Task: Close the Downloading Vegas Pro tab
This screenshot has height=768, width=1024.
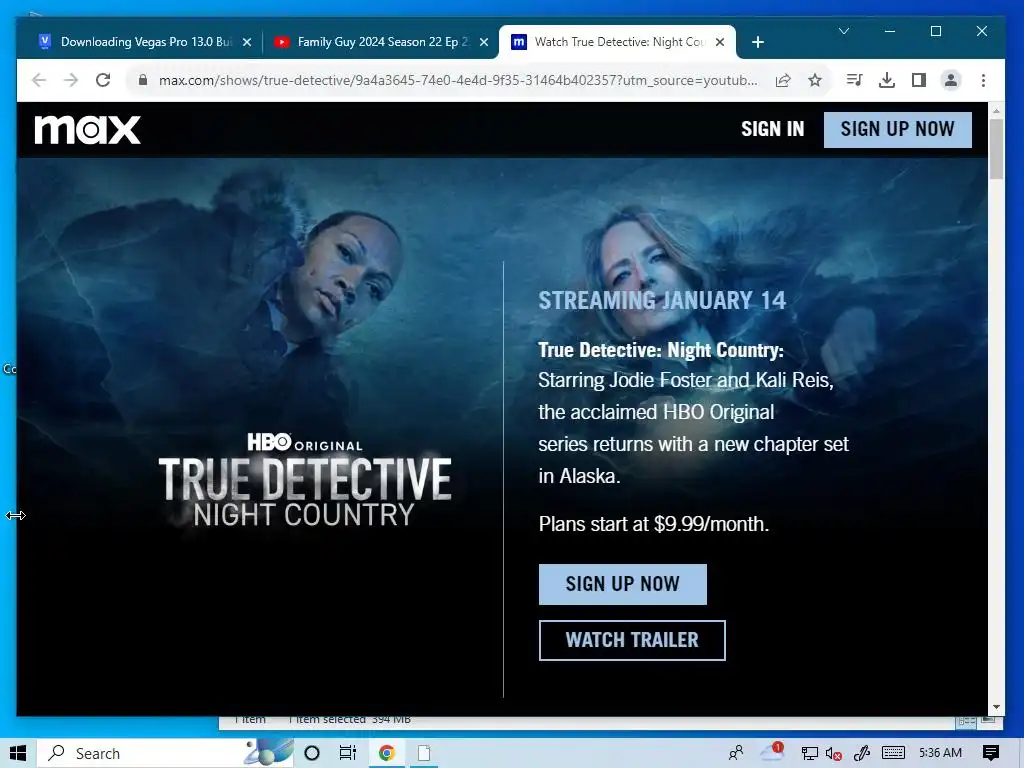Action: point(247,42)
